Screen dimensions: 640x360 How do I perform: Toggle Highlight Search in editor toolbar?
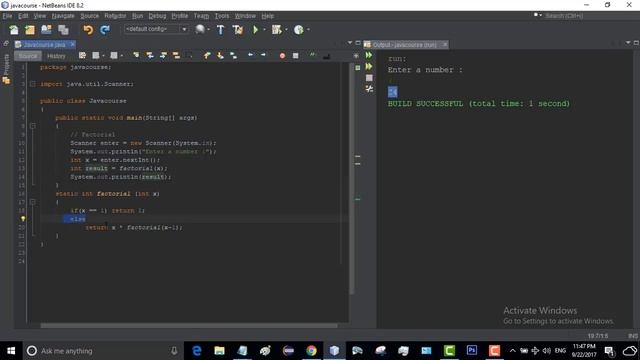pyautogui.click(x=176, y=56)
